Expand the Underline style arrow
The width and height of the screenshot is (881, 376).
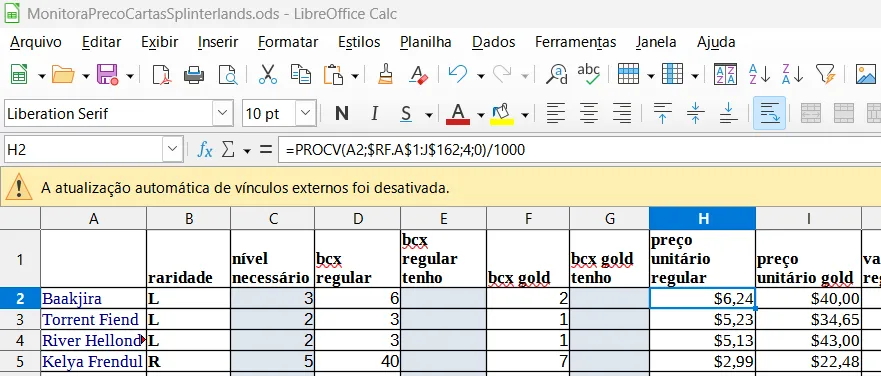tap(429, 115)
